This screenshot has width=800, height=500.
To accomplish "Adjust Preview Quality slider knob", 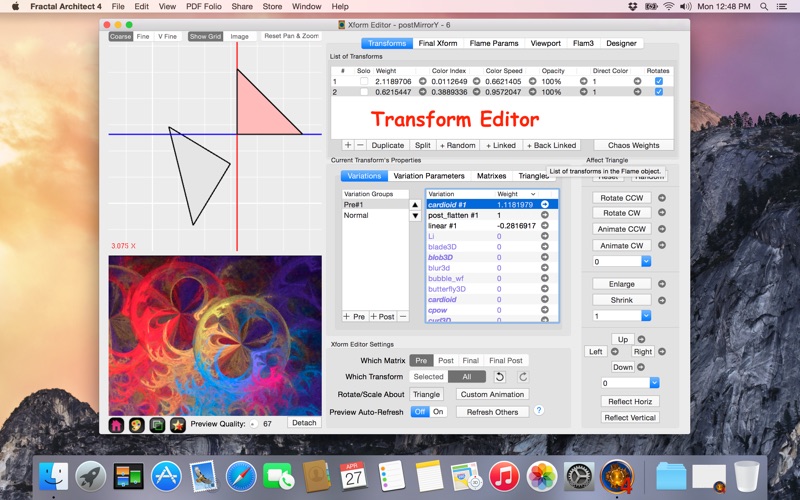I will pos(254,424).
